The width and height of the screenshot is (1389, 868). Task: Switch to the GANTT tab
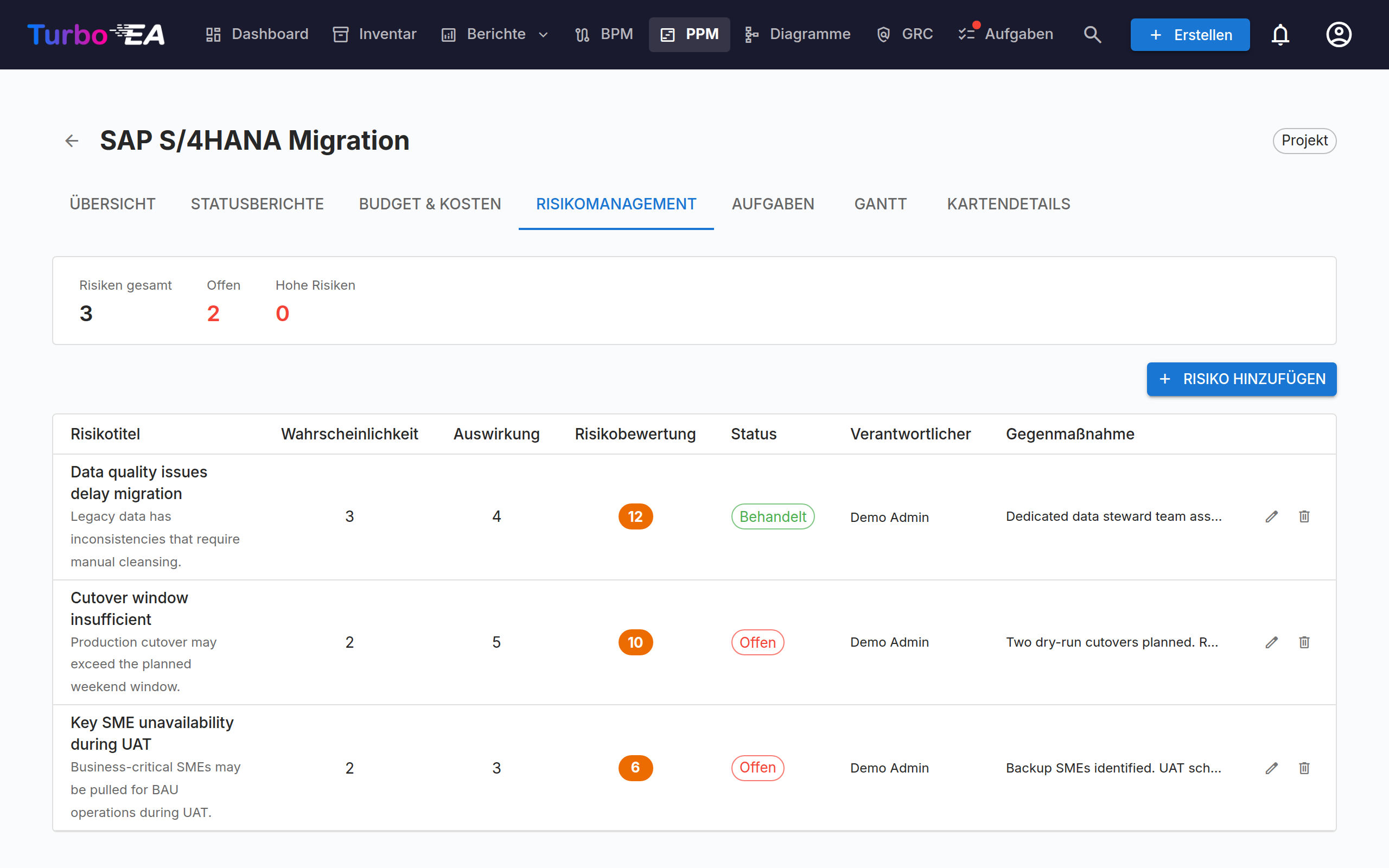881,204
